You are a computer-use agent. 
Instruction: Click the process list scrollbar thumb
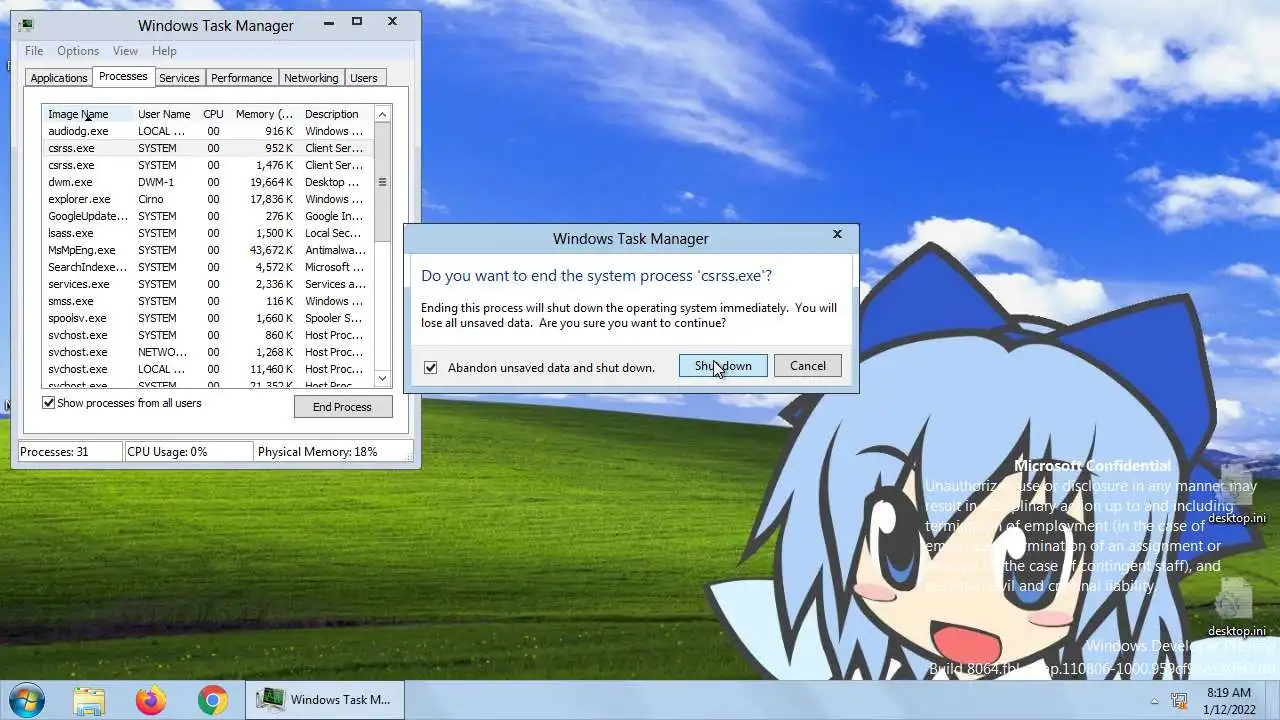382,182
